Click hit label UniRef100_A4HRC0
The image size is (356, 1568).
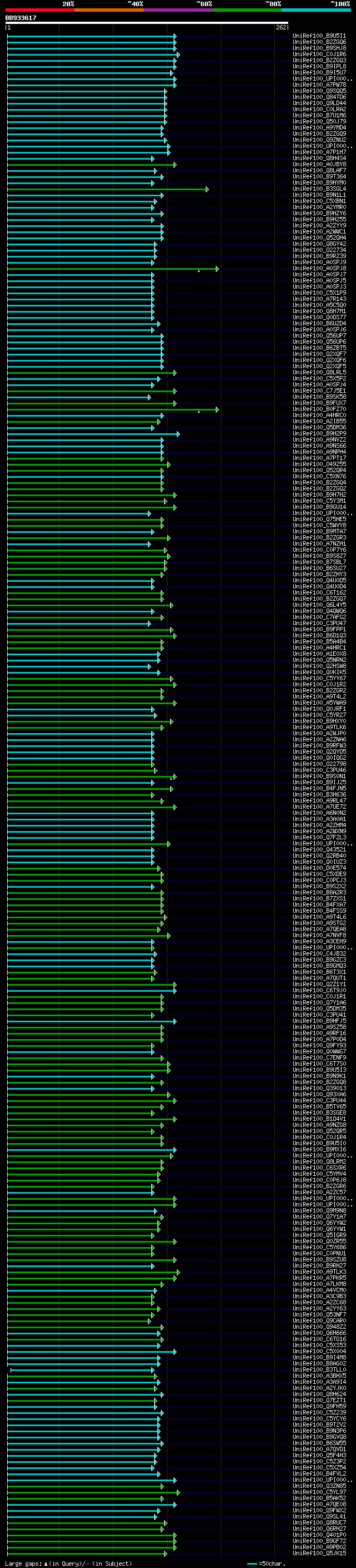point(319,415)
